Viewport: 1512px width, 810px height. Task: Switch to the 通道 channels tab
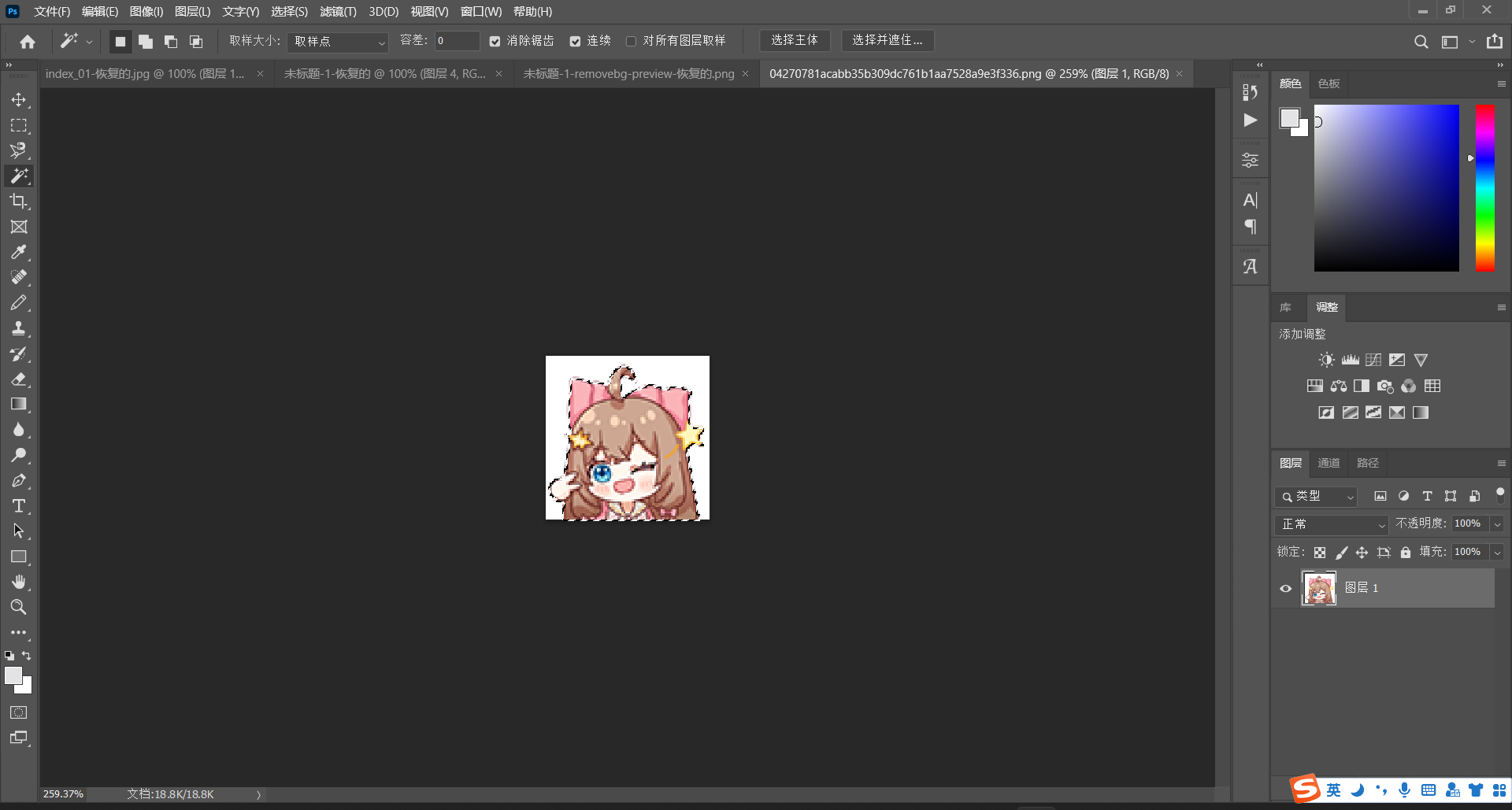pos(1329,464)
